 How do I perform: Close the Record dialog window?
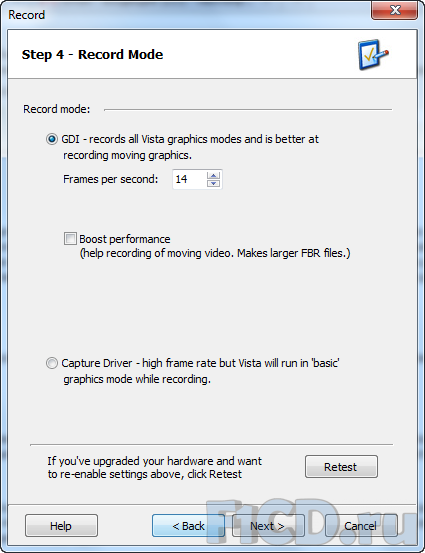395,10
